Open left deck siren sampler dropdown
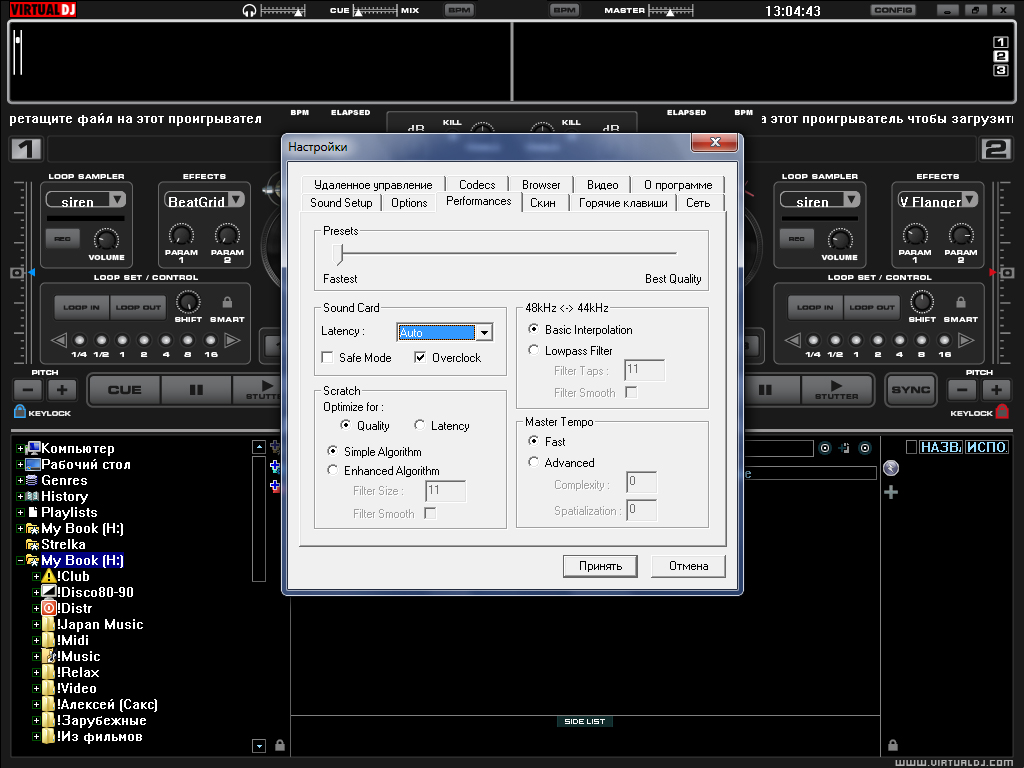1024x768 pixels. pos(118,199)
